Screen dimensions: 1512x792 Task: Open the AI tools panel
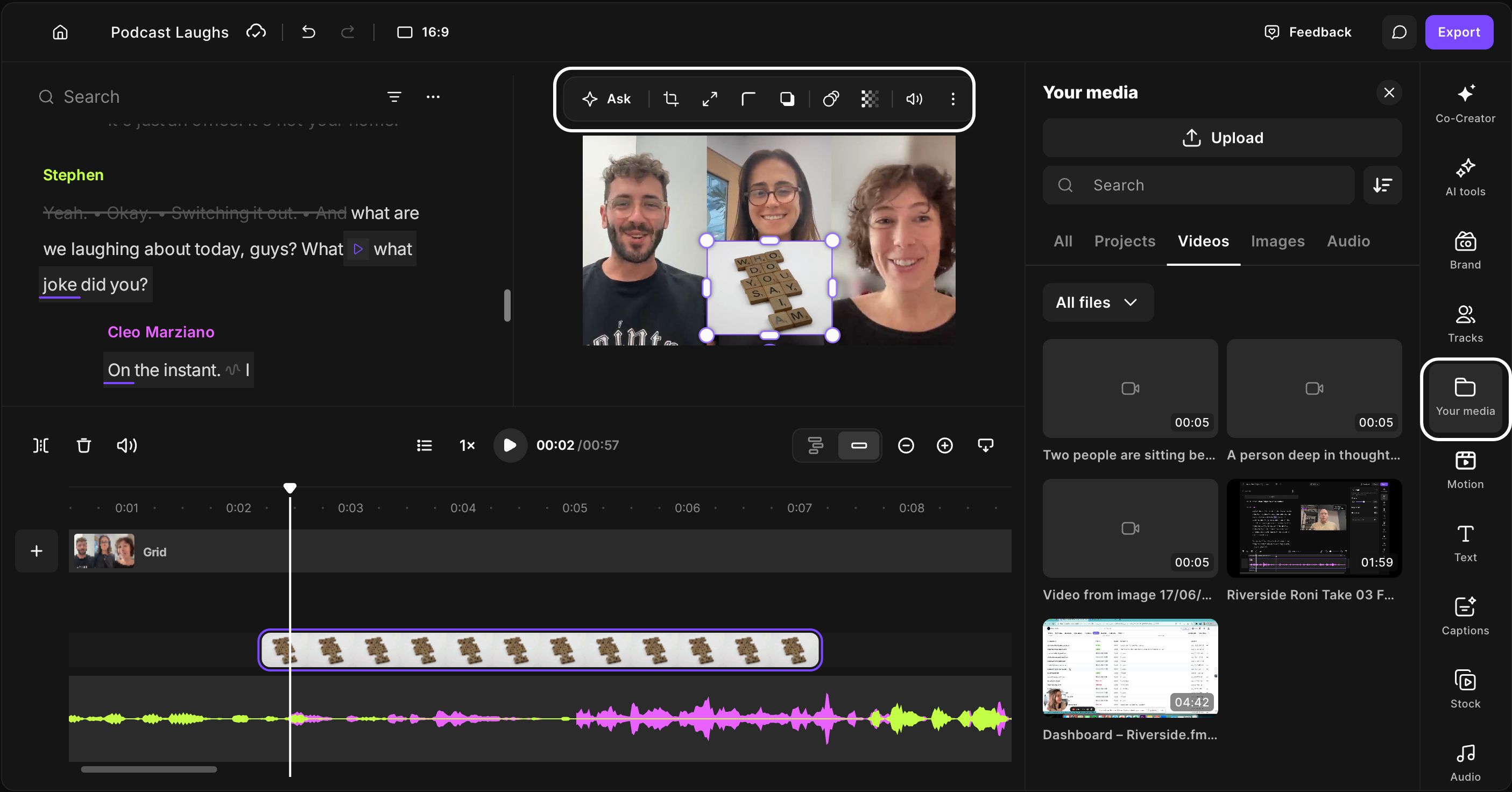[x=1465, y=176]
